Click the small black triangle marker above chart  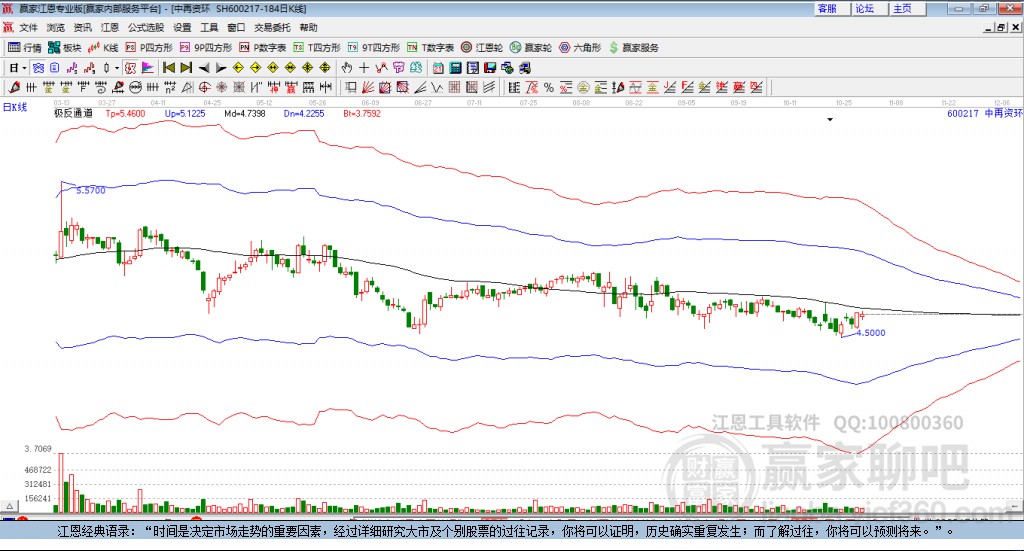[830, 119]
